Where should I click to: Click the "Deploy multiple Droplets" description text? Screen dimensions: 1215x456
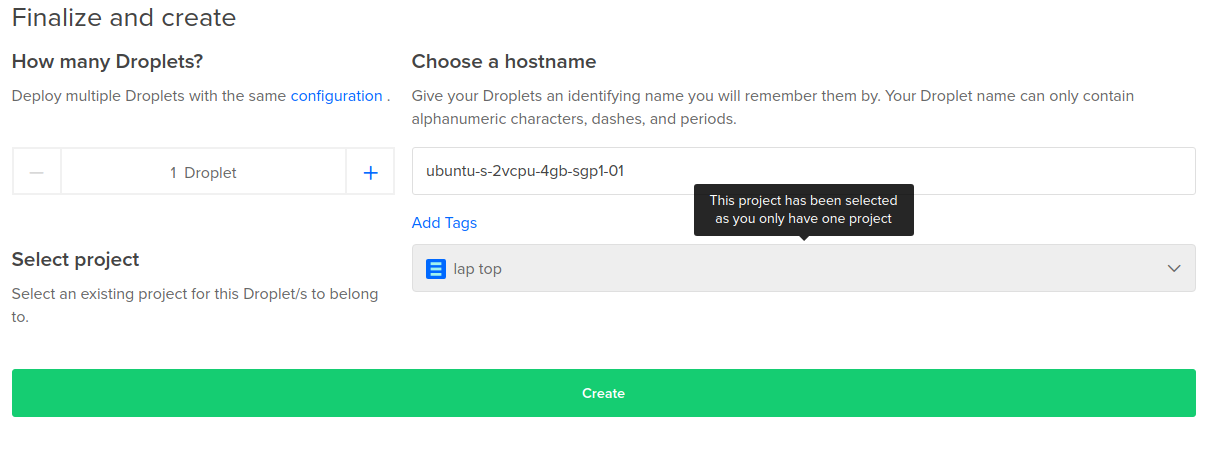[150, 96]
